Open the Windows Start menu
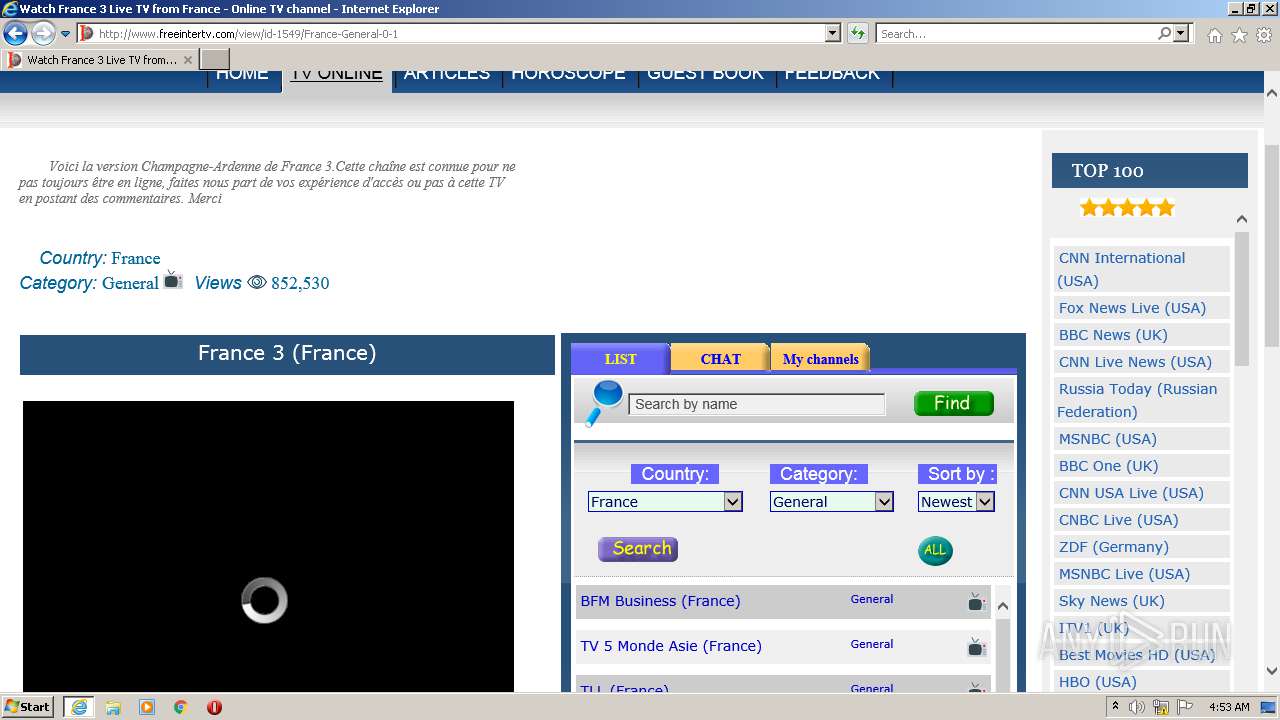This screenshot has width=1280, height=720. pos(28,707)
